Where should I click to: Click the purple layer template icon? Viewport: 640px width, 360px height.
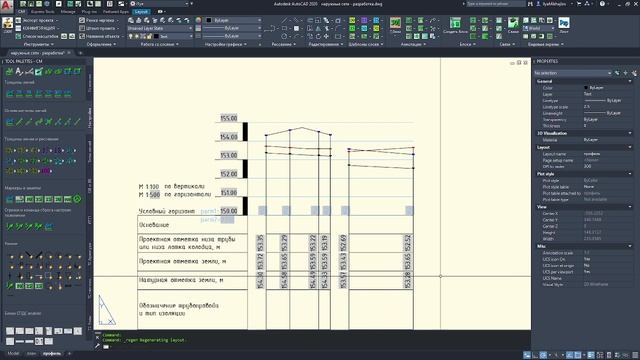point(364,20)
